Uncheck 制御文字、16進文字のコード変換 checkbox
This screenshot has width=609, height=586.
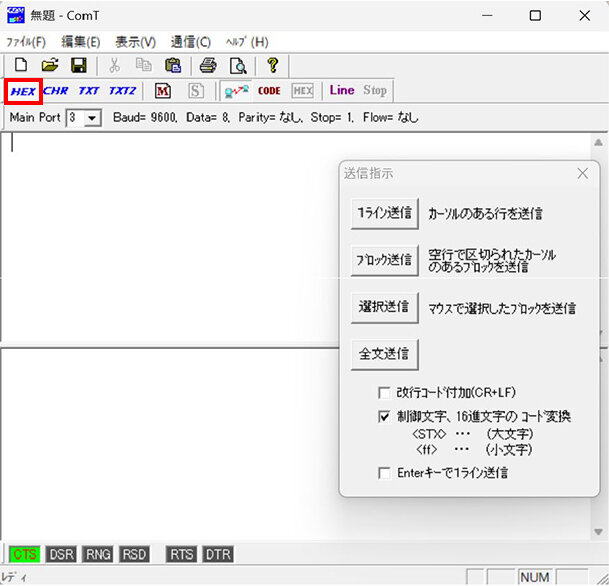[x=384, y=417]
